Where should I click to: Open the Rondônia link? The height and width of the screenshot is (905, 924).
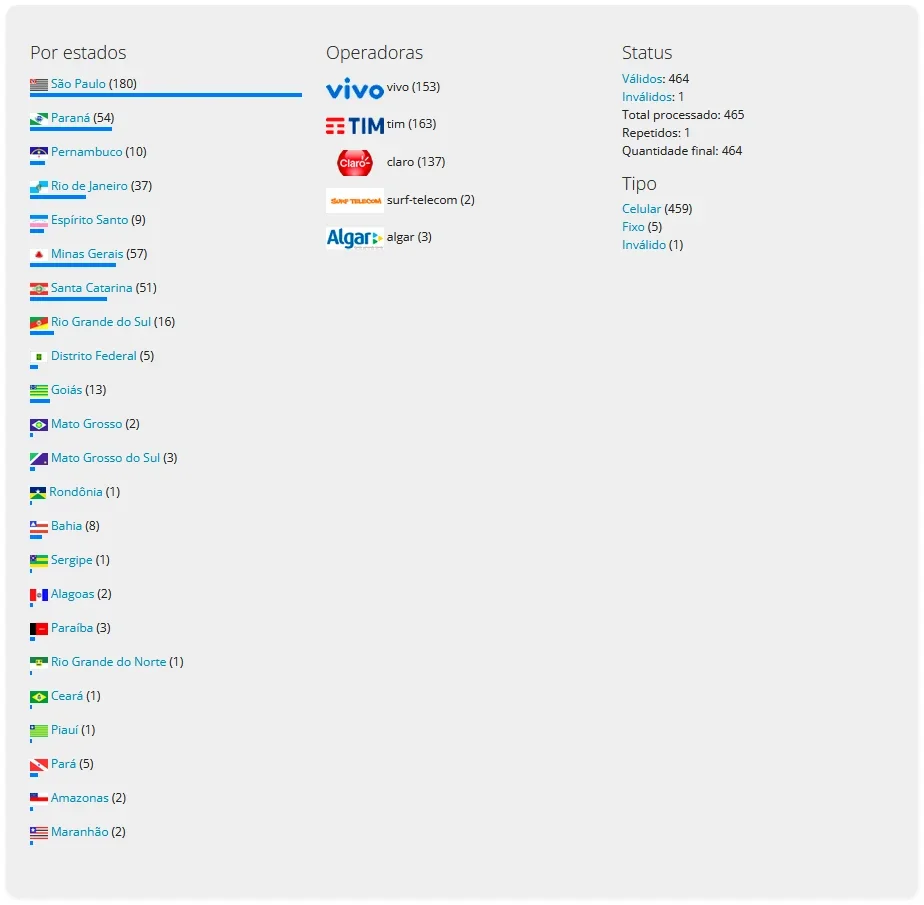pyautogui.click(x=76, y=492)
